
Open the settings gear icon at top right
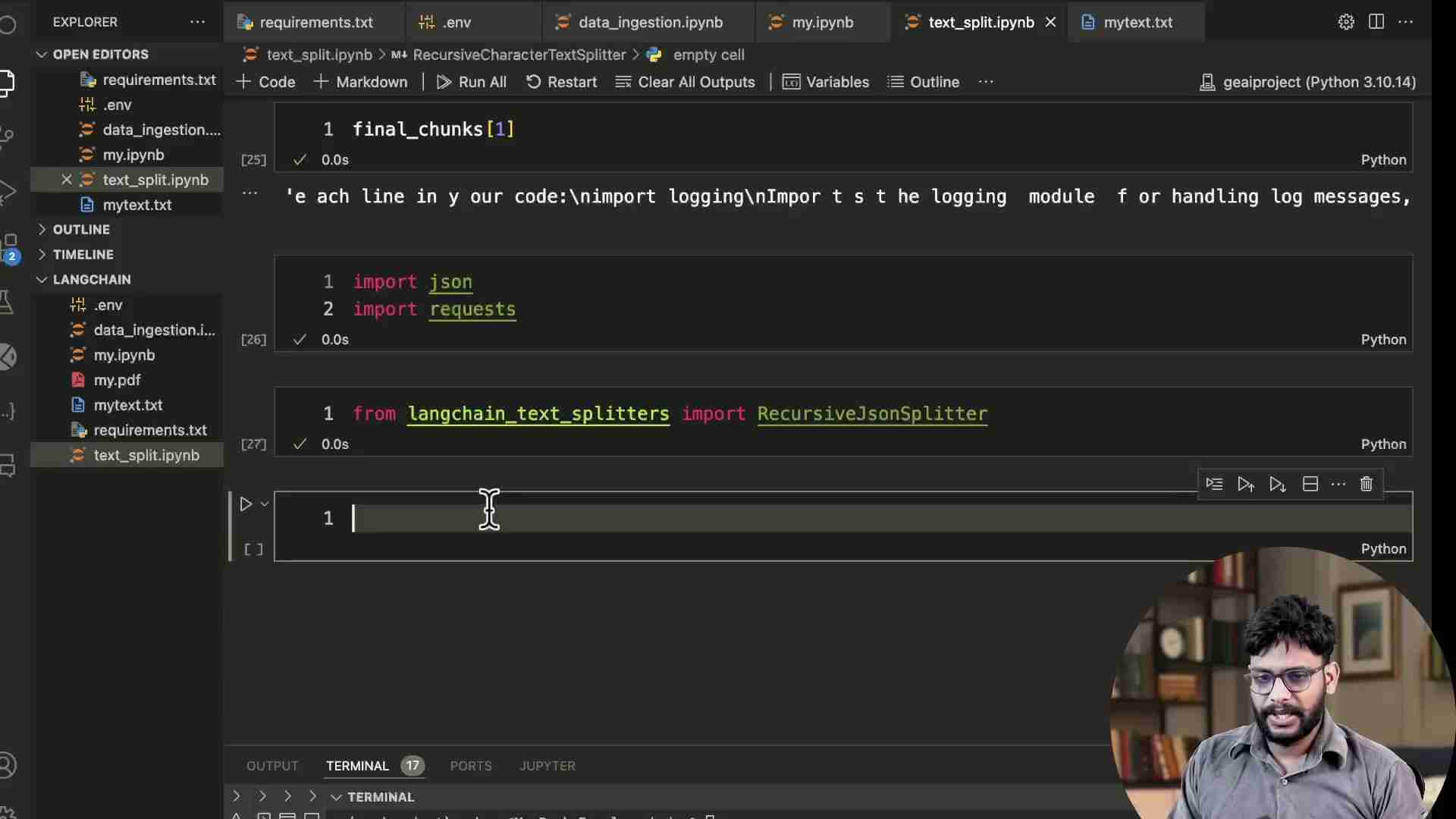[x=1346, y=22]
